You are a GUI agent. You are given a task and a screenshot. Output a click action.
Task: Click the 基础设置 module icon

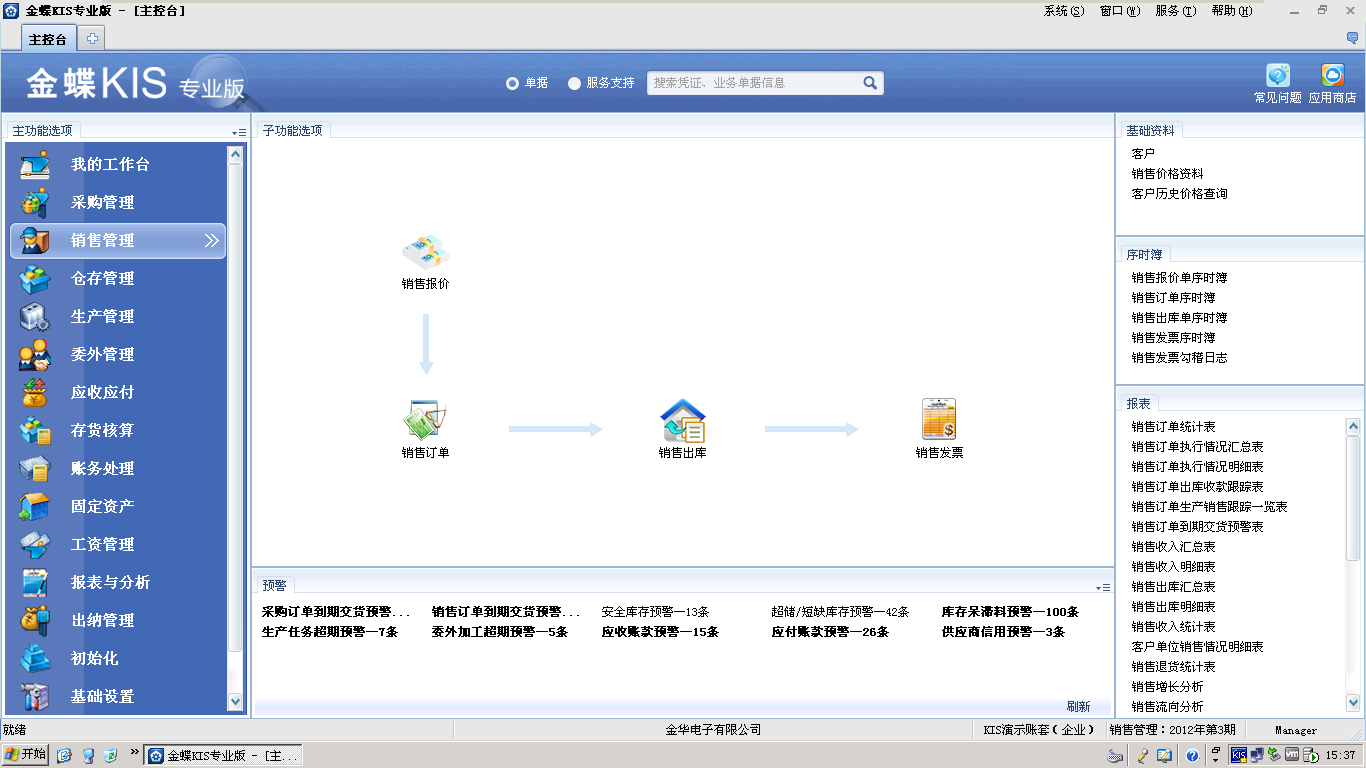tap(35, 696)
